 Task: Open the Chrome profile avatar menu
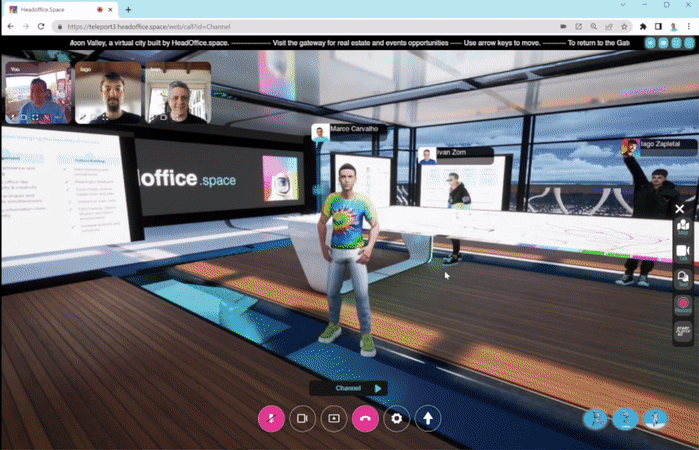(674, 27)
